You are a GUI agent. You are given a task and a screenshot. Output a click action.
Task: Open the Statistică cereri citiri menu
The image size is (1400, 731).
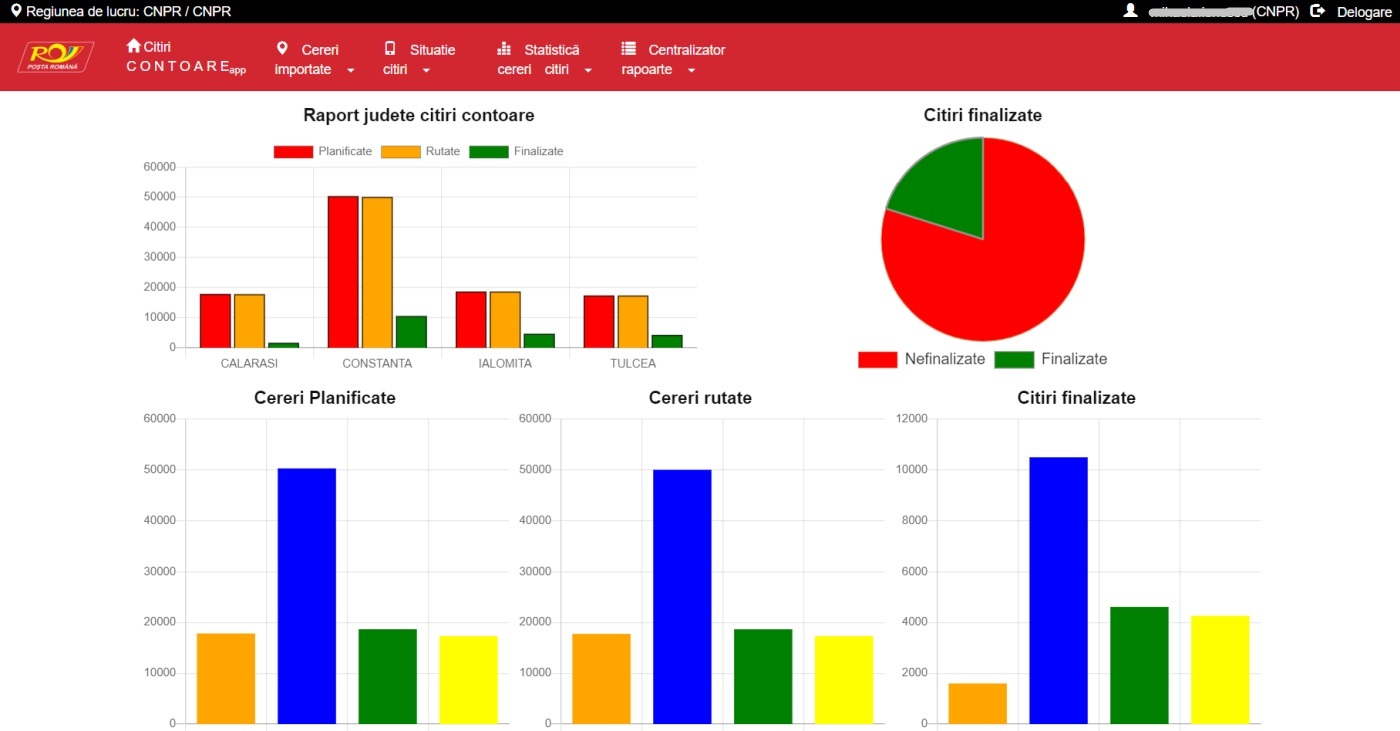point(545,59)
